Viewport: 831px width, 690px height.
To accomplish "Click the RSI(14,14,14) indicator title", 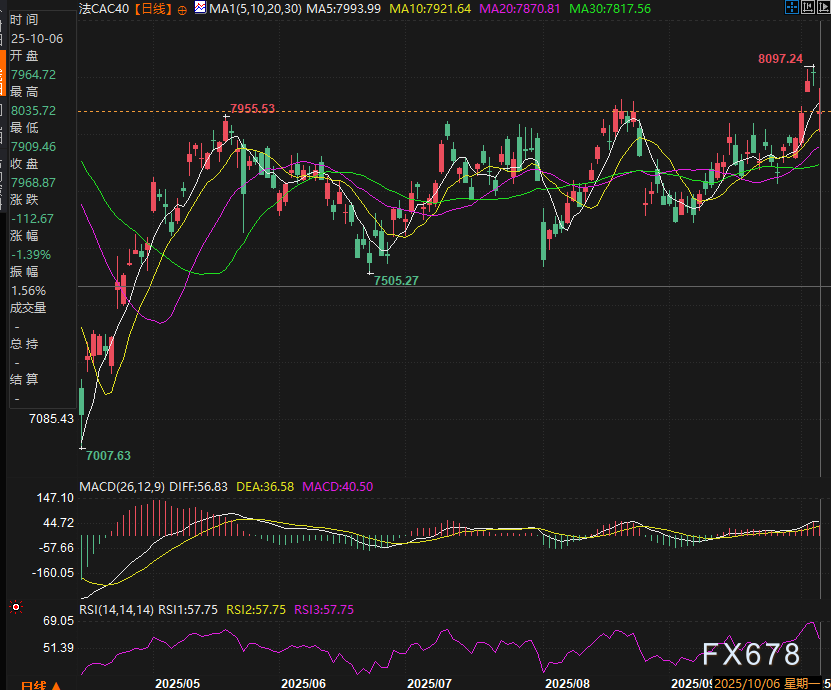I will tap(117, 609).
